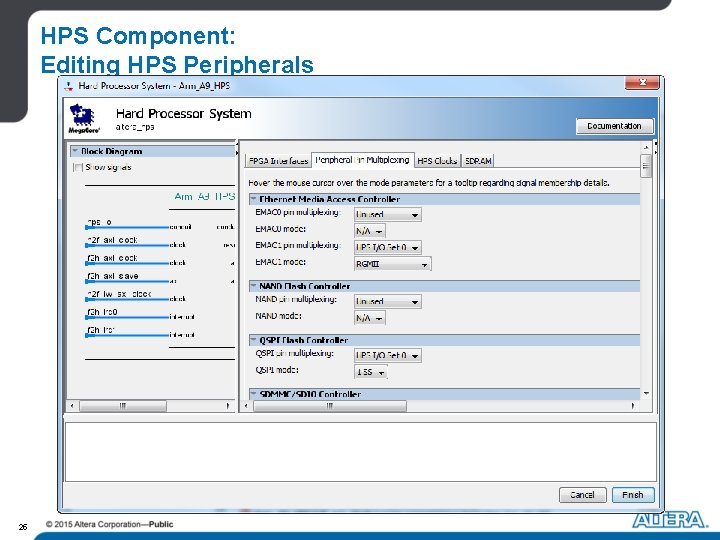Click the parameters panel vertical scrollbar thumb
The height and width of the screenshot is (540, 720).
click(x=646, y=166)
